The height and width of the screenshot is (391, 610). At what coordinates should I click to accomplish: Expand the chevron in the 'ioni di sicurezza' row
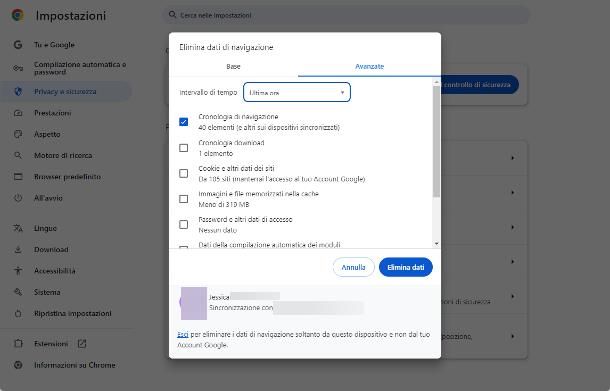pos(513,296)
